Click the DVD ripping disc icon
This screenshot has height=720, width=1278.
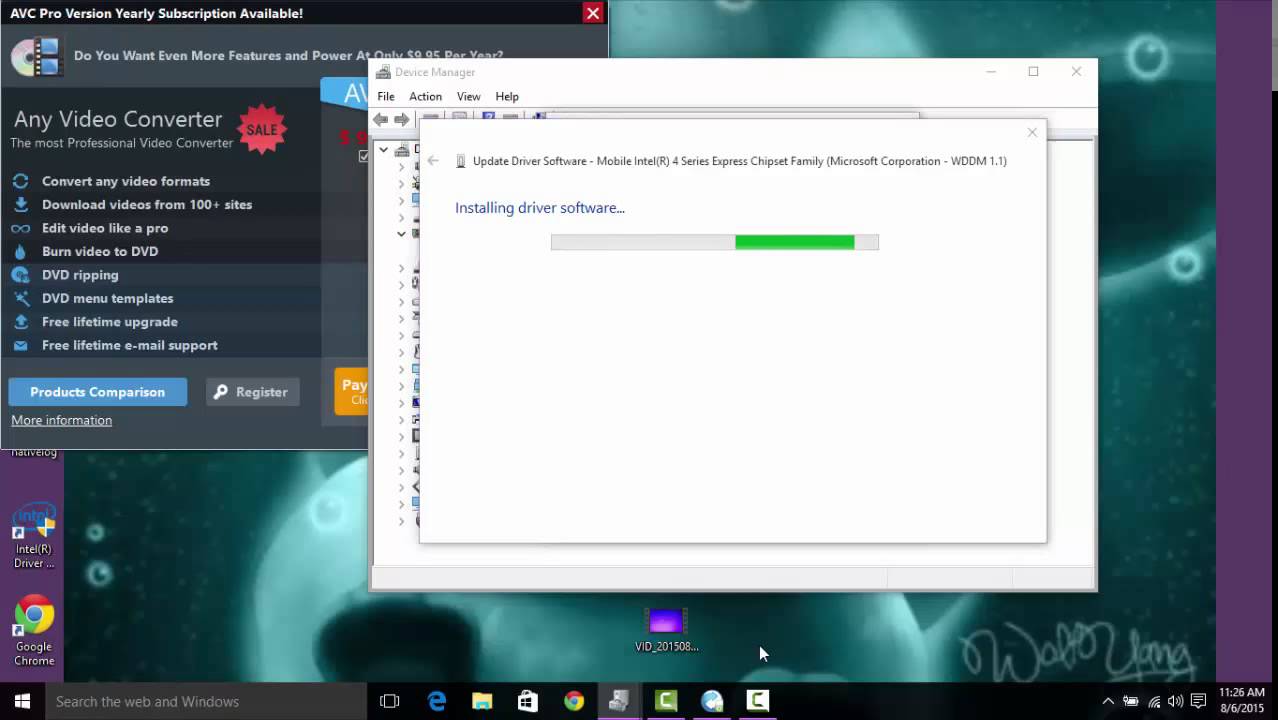tap(20, 275)
